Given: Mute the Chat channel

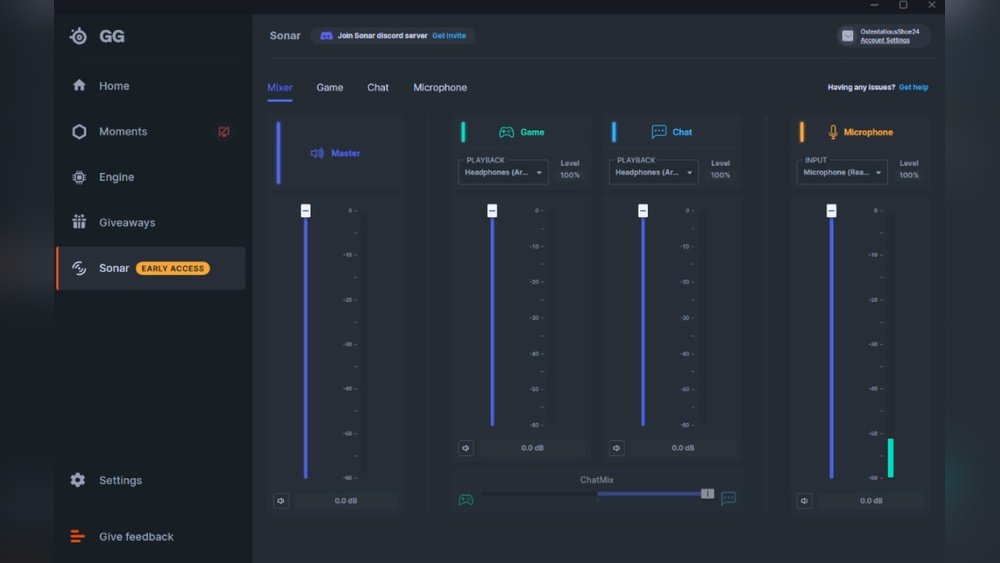Looking at the screenshot, I should [617, 448].
